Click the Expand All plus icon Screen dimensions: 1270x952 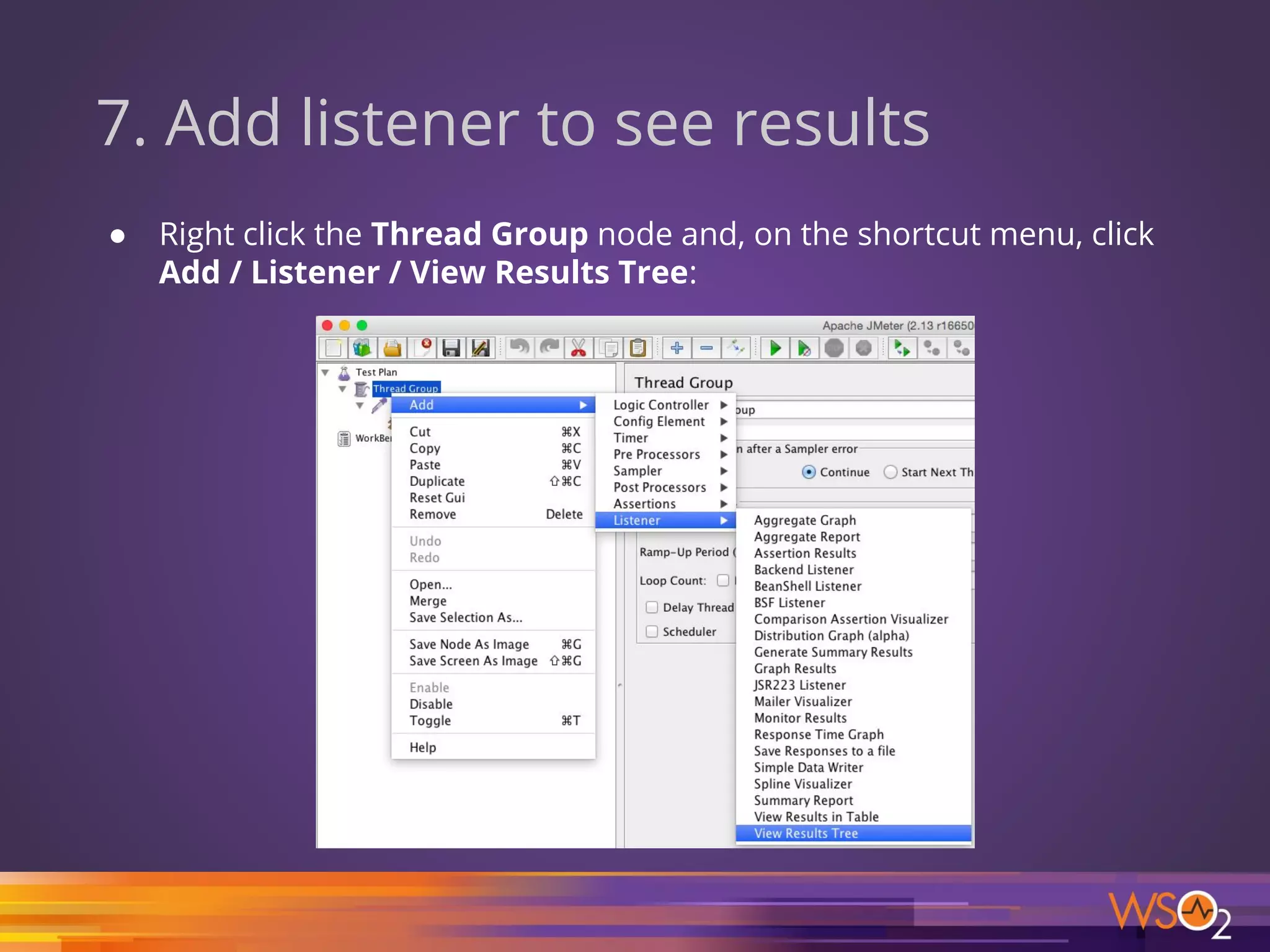(x=677, y=348)
